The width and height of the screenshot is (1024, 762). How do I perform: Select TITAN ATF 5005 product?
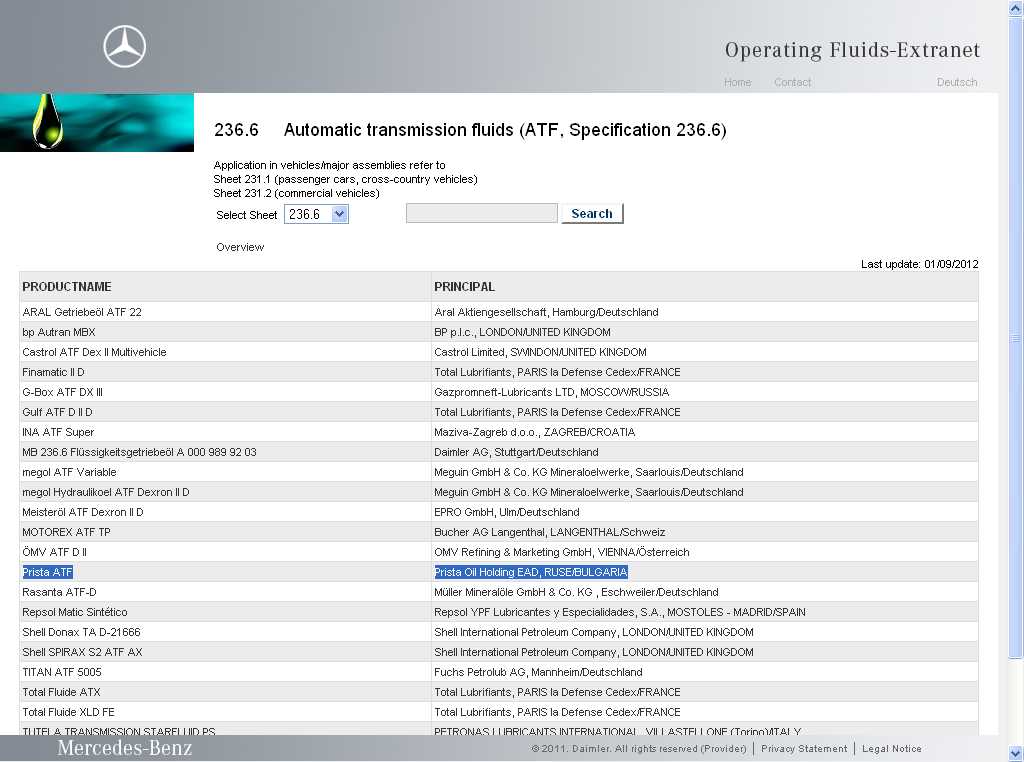coord(62,672)
